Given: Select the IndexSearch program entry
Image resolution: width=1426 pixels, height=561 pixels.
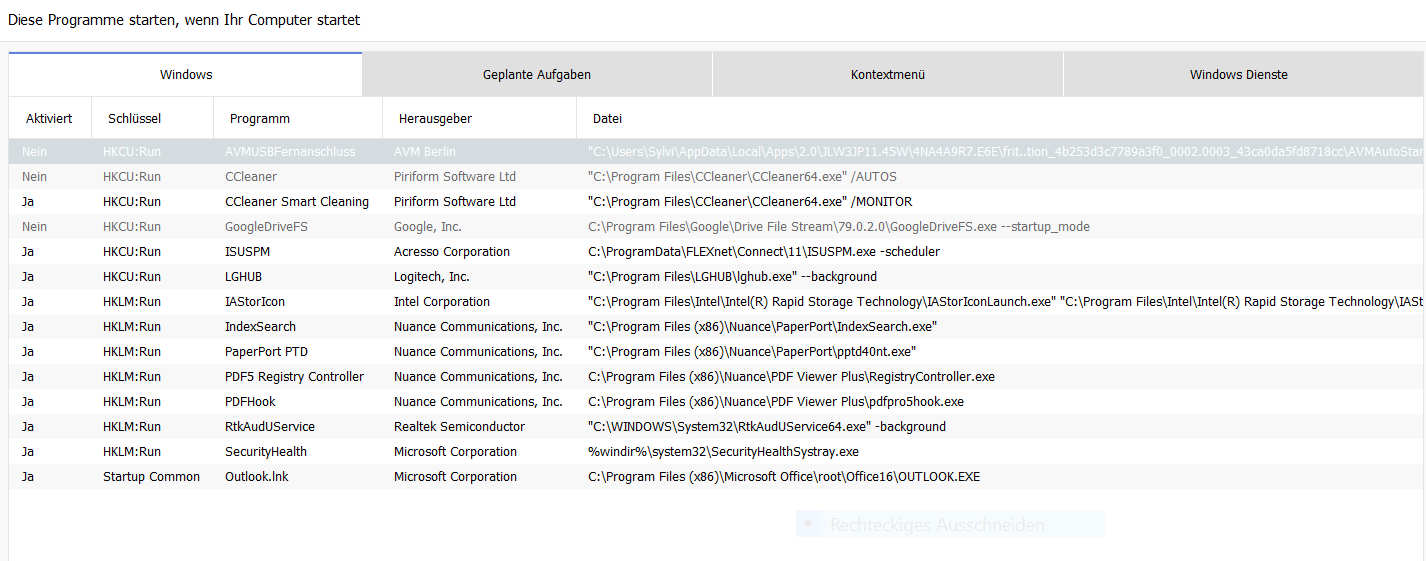Looking at the screenshot, I should [x=260, y=327].
